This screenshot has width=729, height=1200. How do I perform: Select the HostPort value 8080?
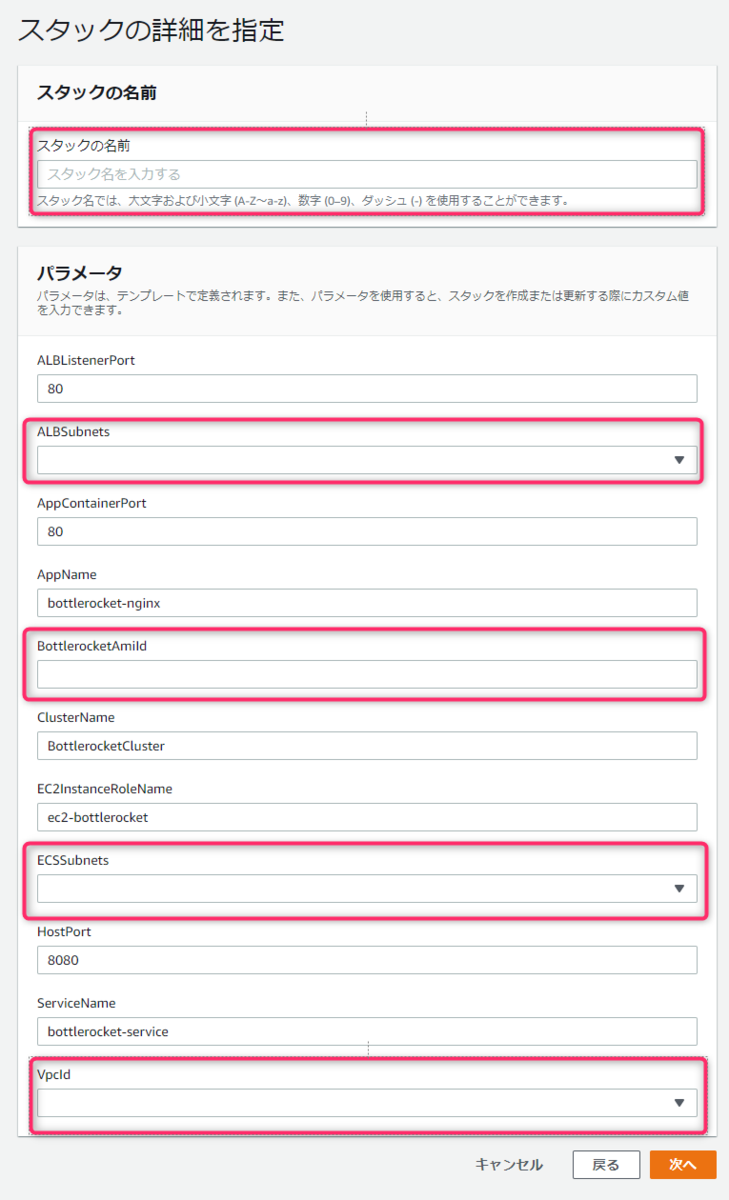pos(366,959)
